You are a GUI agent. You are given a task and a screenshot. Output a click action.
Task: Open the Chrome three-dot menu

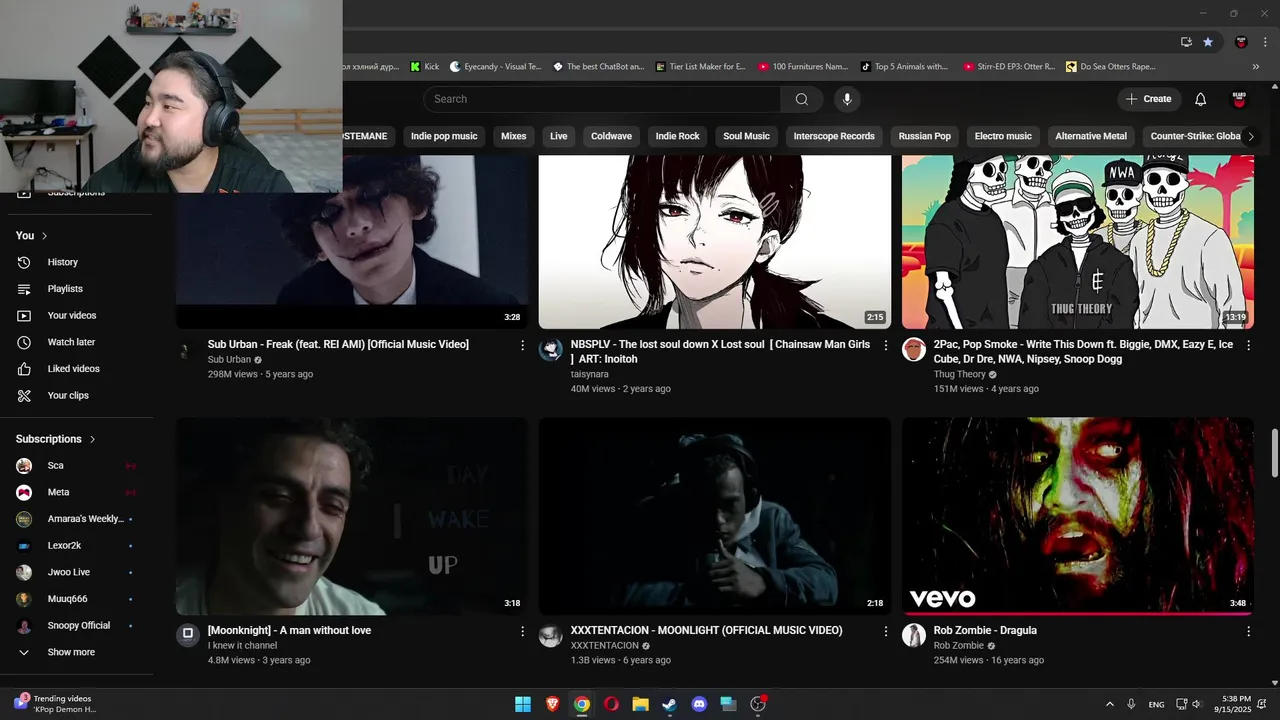point(1263,42)
